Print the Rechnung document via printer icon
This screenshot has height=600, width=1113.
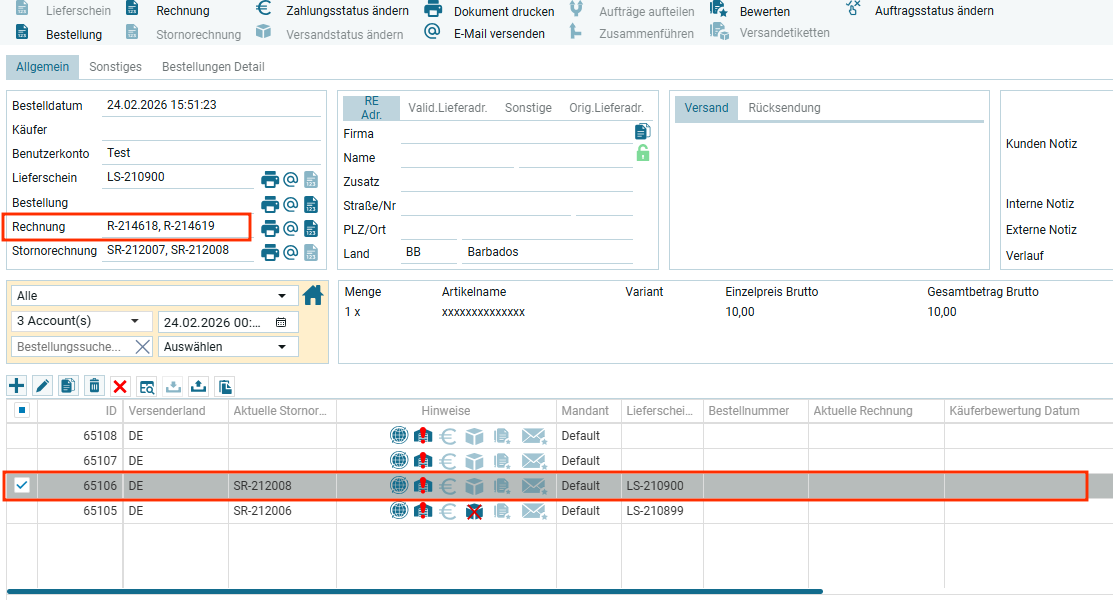click(x=270, y=228)
